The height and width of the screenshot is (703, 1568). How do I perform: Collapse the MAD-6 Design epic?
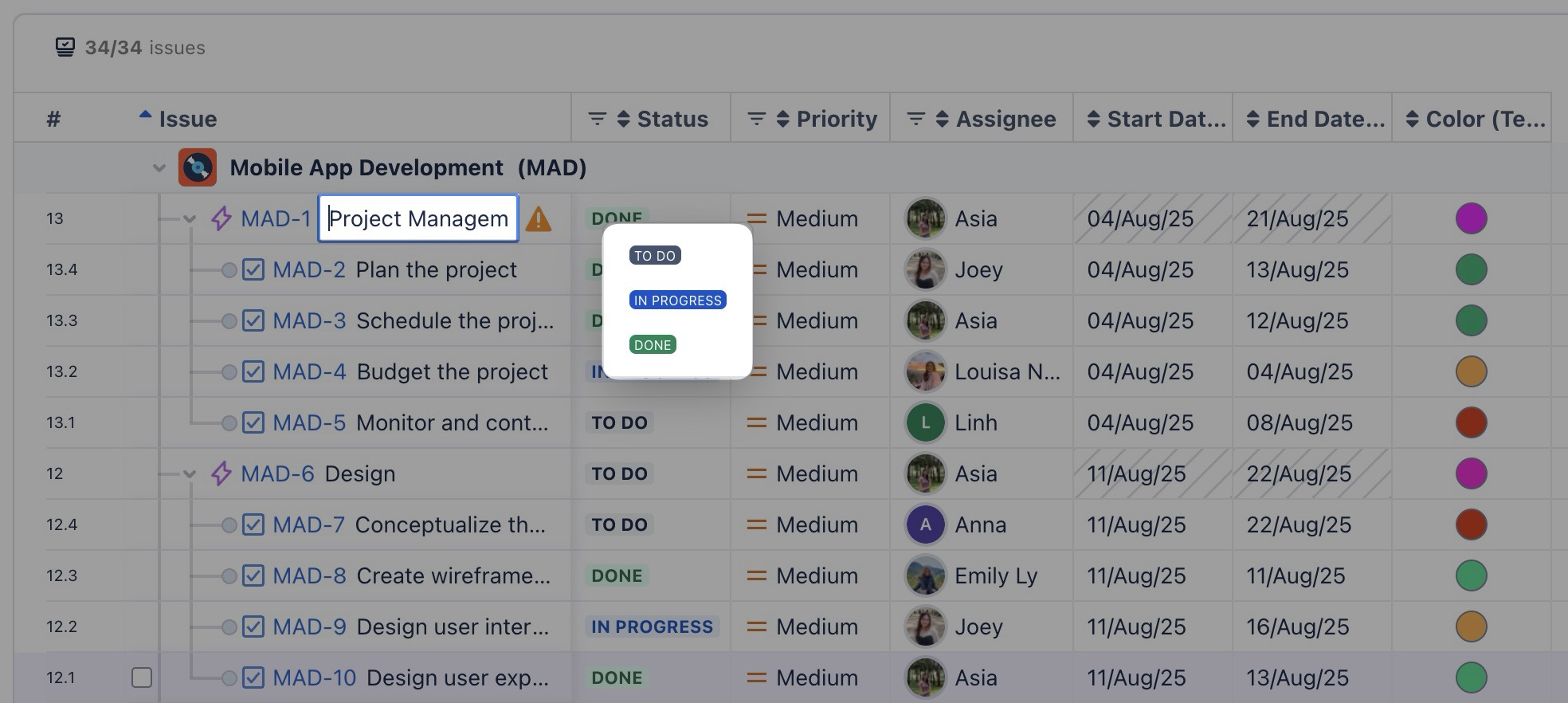click(x=190, y=473)
